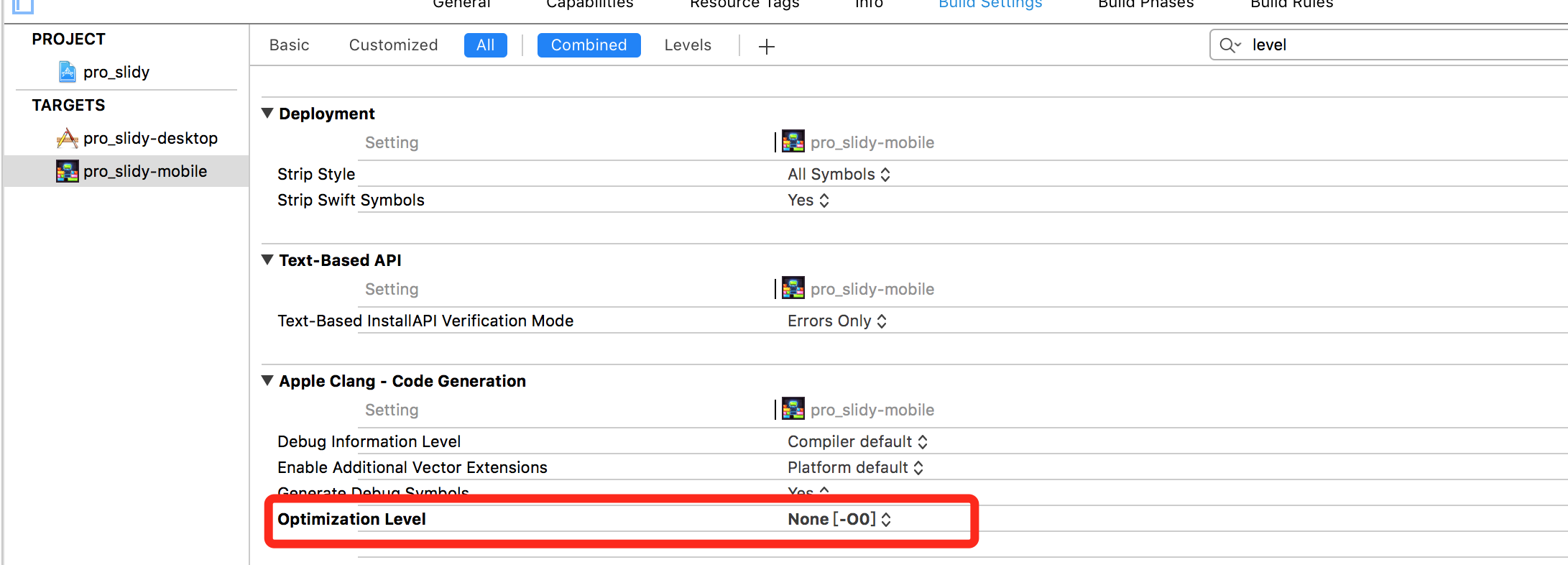
Task: Click the Text-Based API column target icon
Action: (793, 289)
